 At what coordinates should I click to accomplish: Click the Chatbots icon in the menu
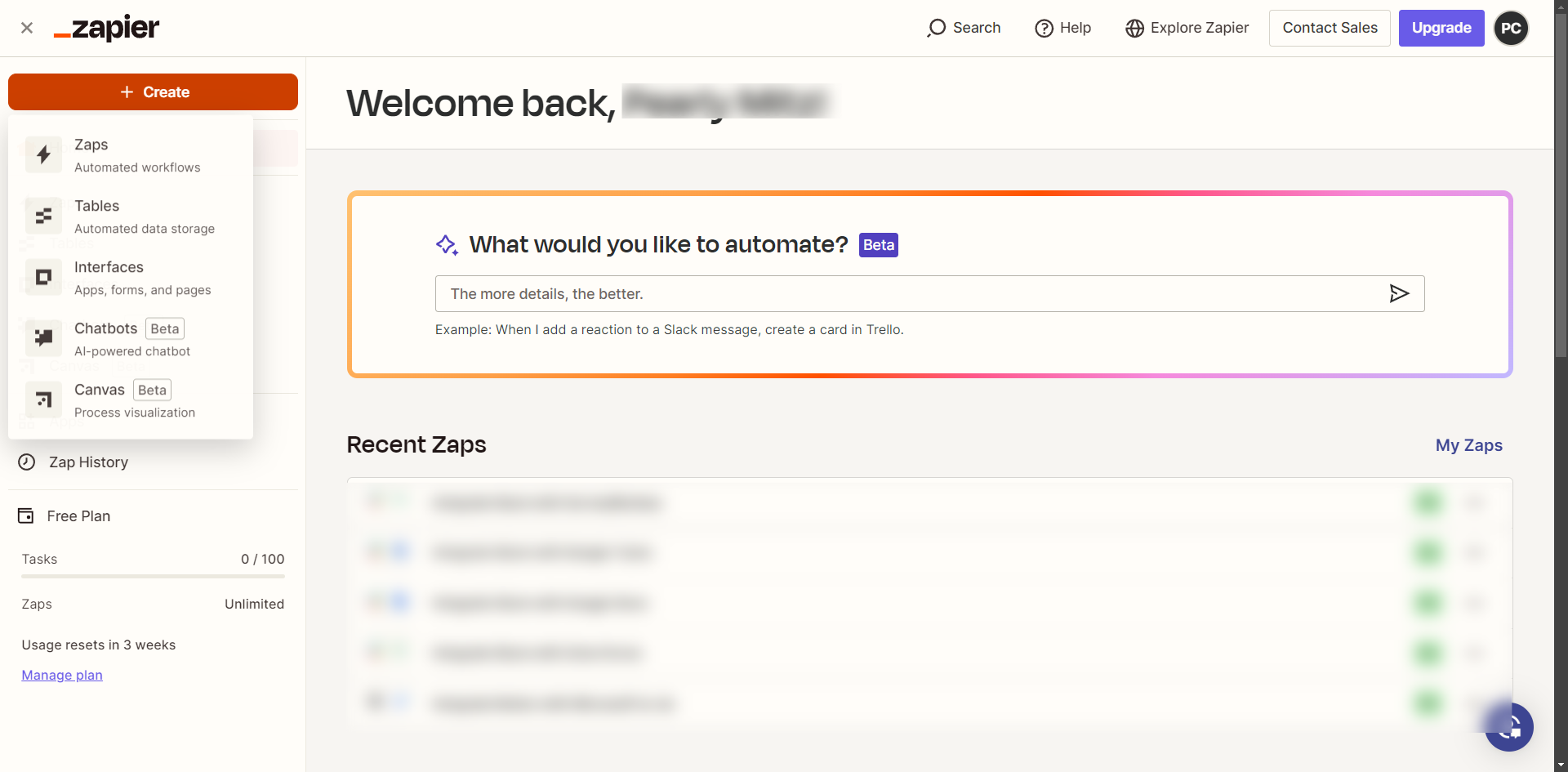point(43,338)
